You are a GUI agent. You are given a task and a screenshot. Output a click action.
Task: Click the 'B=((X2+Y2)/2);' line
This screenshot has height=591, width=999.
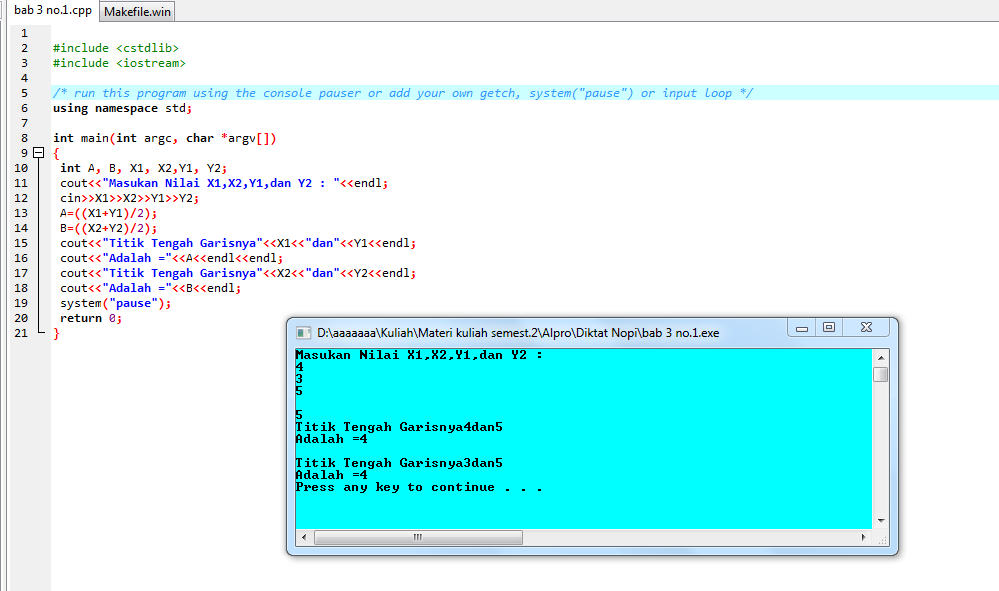[108, 228]
